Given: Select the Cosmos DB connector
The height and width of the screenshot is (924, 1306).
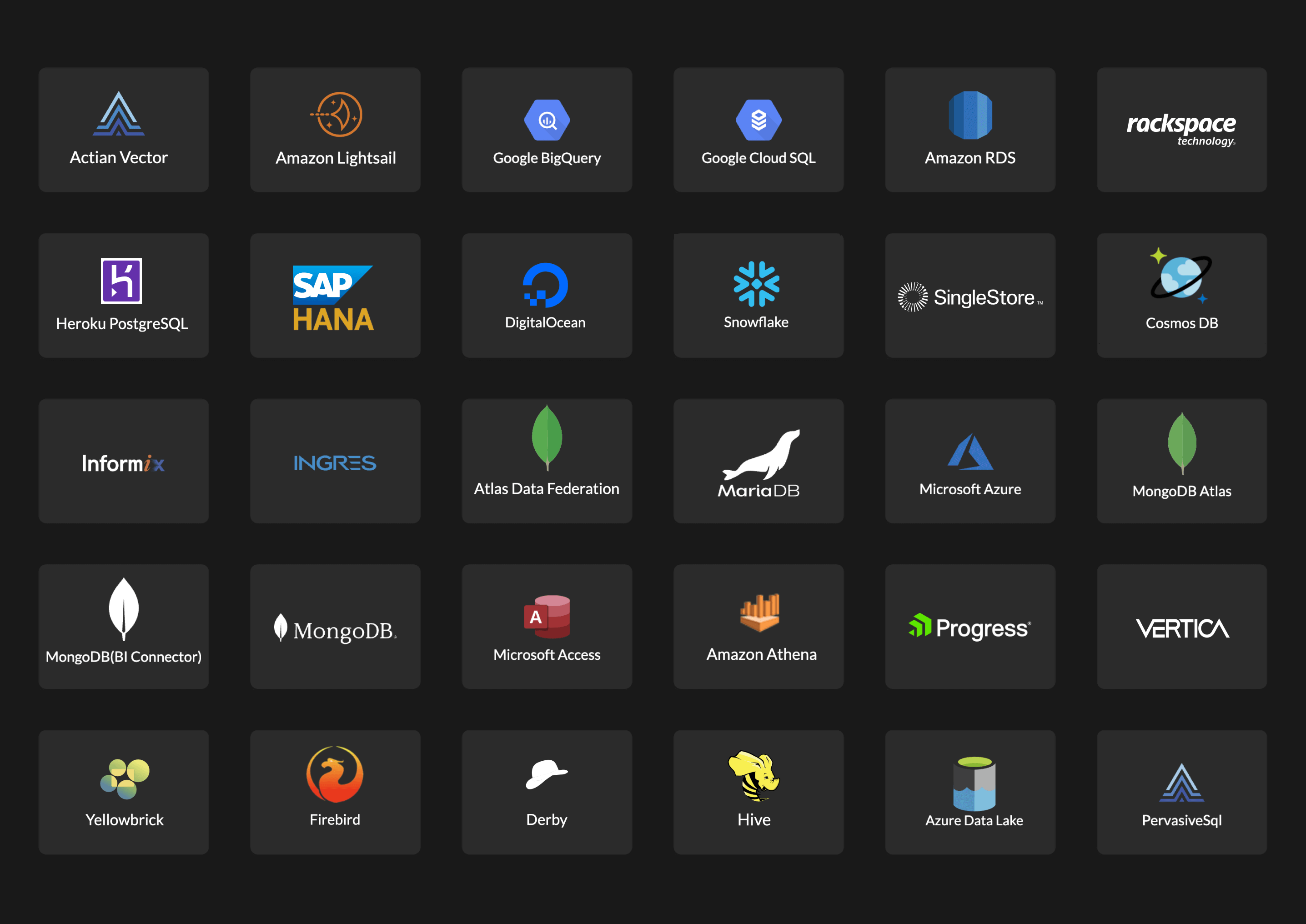Looking at the screenshot, I should pos(1181,295).
